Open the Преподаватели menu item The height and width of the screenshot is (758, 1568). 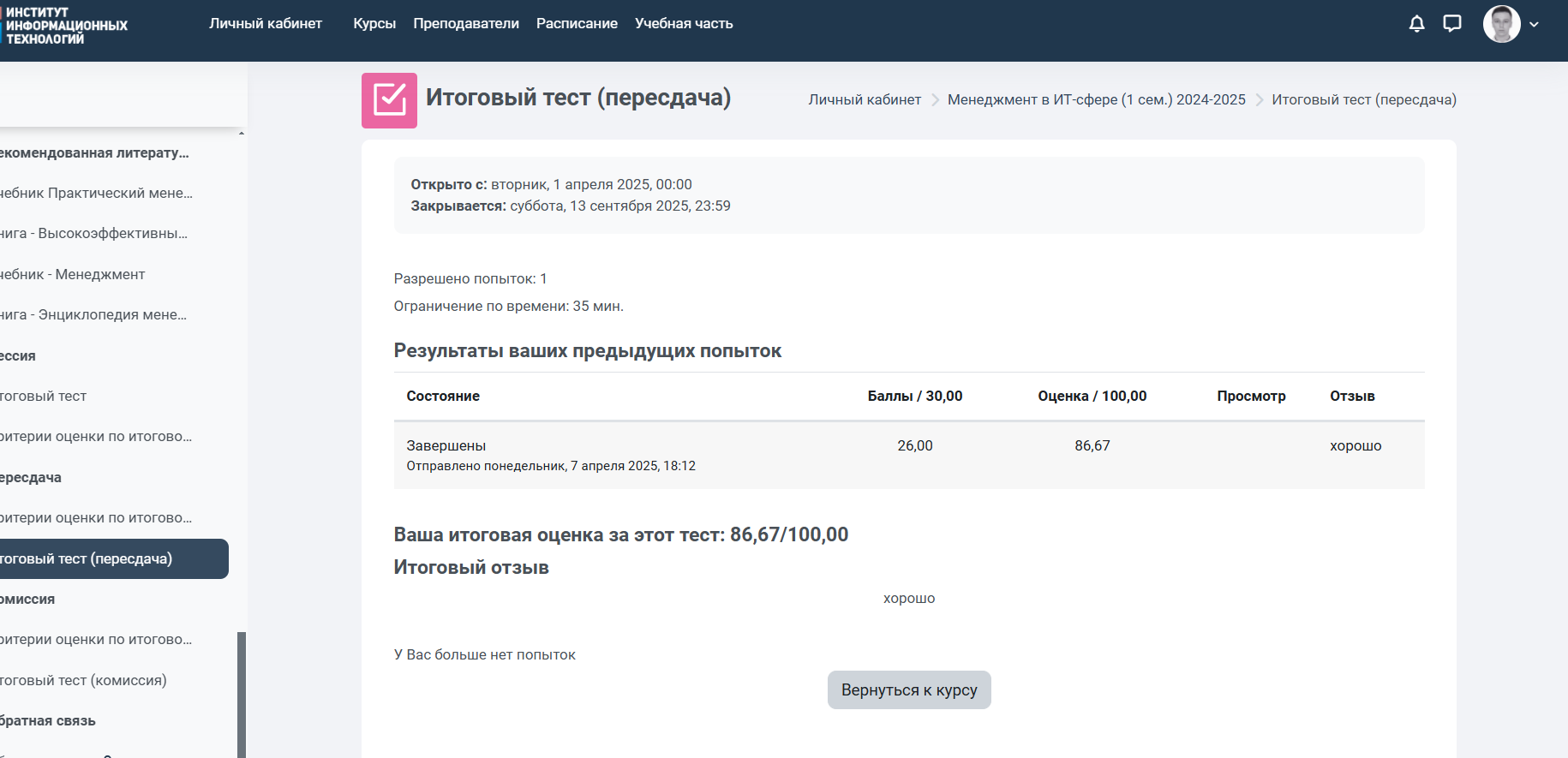coord(466,24)
